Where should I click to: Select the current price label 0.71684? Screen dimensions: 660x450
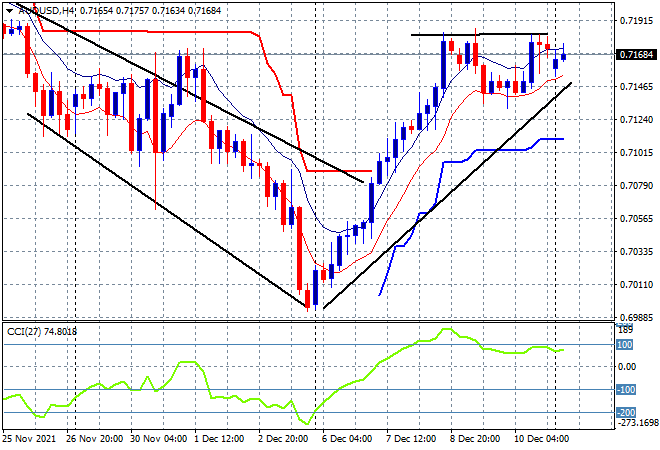coord(636,55)
